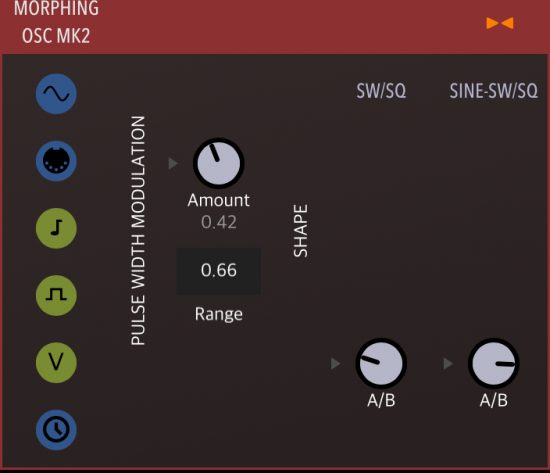
Task: Click the SW/SQ A/B knob
Action: coord(381,363)
